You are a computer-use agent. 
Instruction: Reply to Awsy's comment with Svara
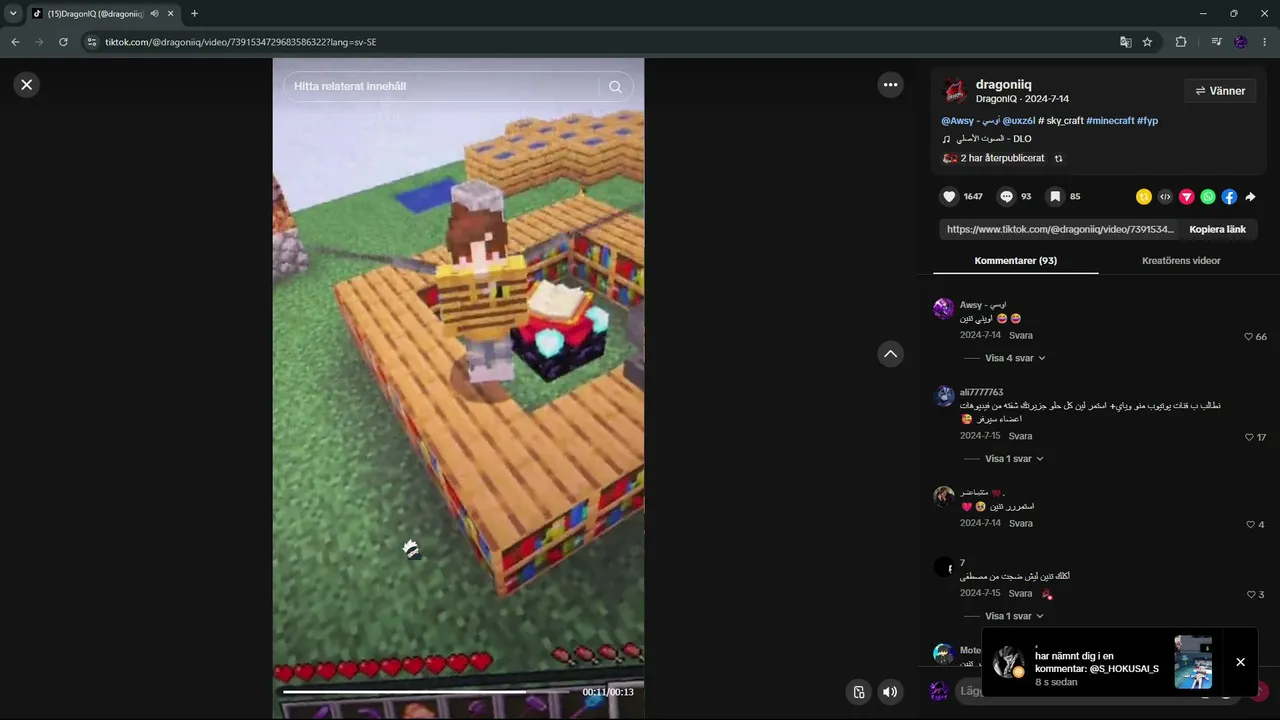[1021, 336]
